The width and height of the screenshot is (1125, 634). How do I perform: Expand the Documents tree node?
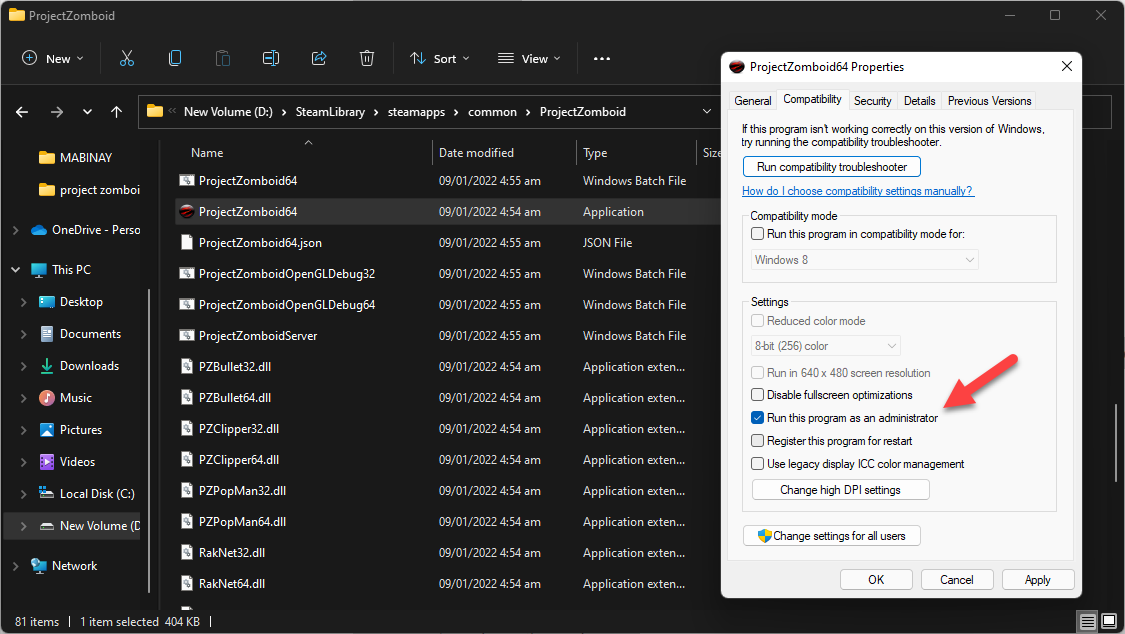[x=23, y=334]
